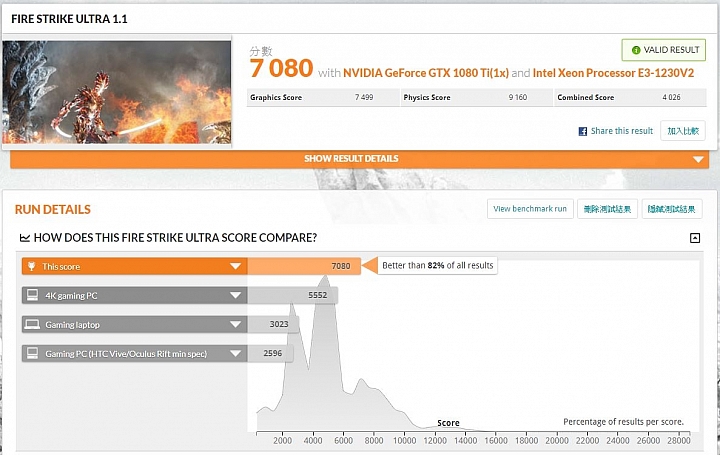Click the Physics Score value 9 160

[x=518, y=97]
